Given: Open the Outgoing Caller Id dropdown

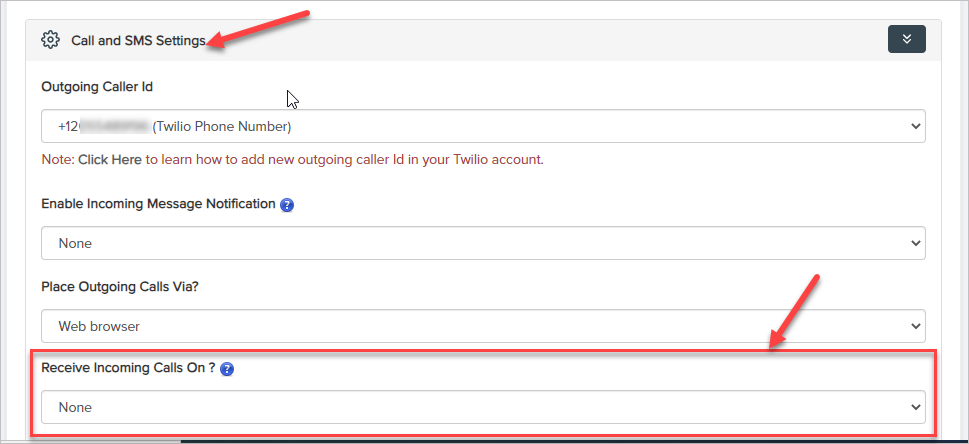Looking at the screenshot, I should point(483,126).
